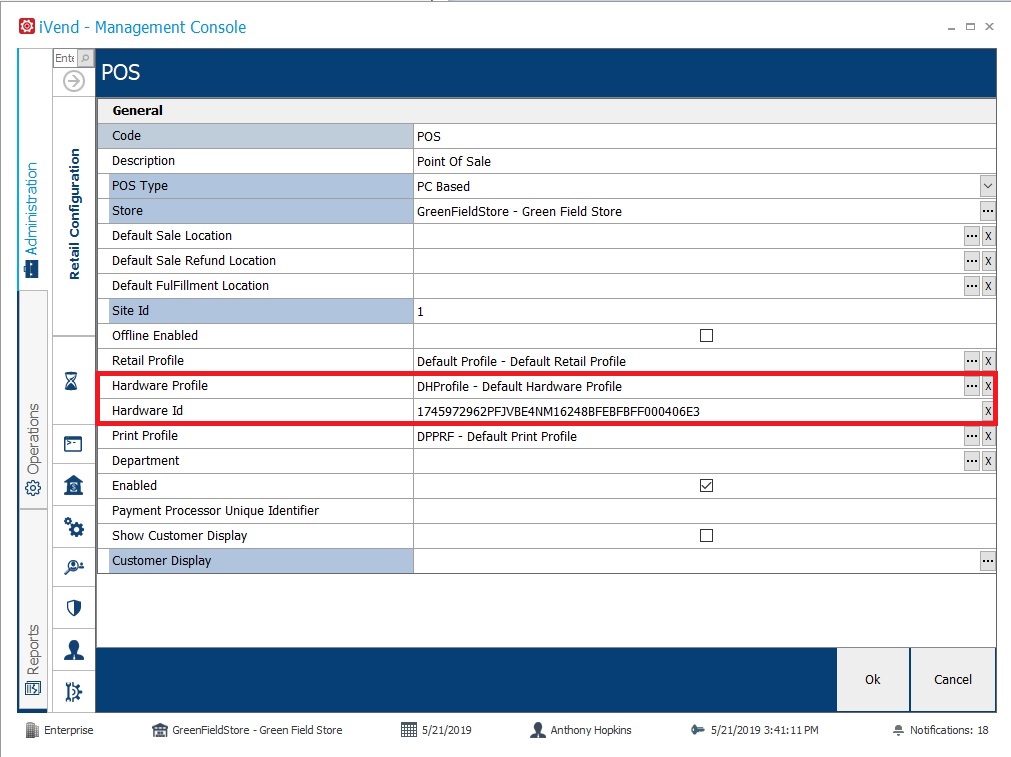Click GreenFieldStore - Green Field Store status text

pyautogui.click(x=257, y=730)
